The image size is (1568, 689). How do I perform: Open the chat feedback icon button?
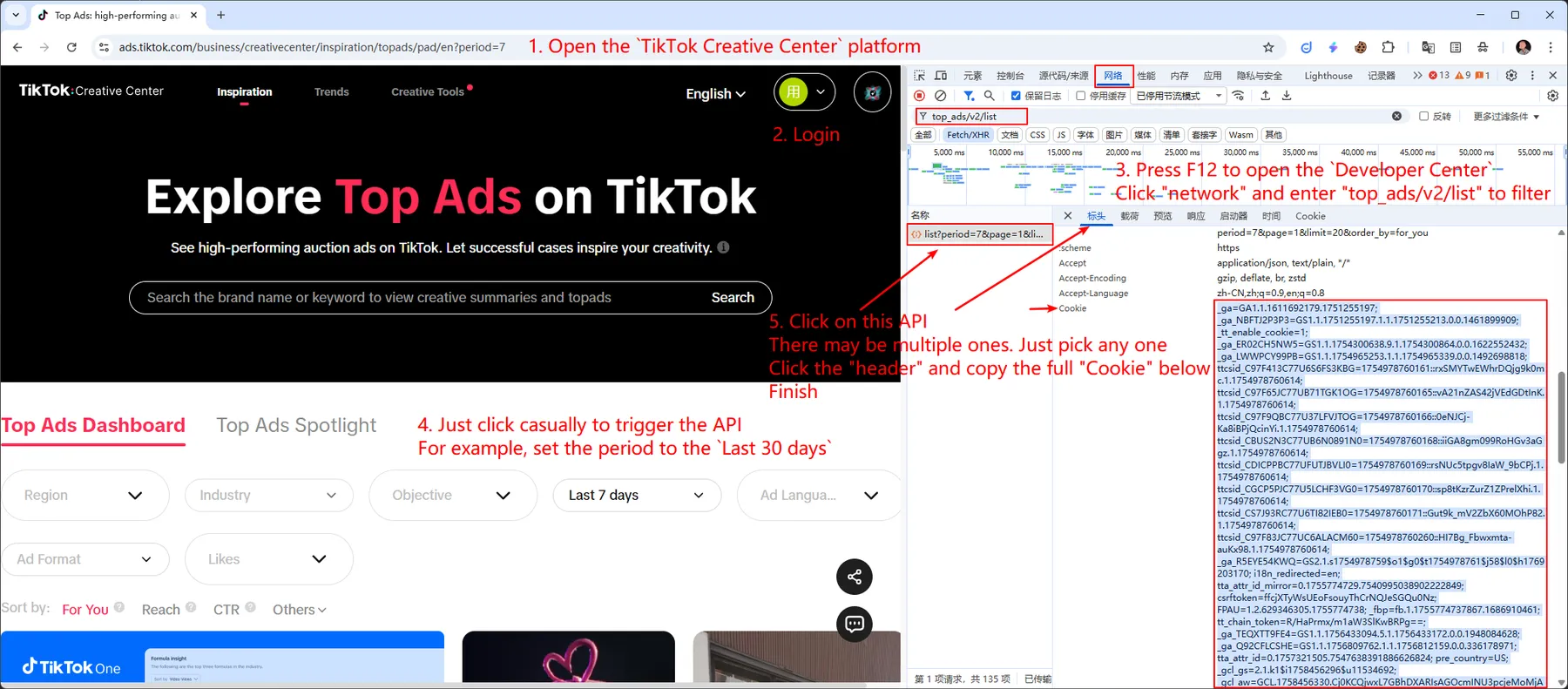click(x=854, y=624)
